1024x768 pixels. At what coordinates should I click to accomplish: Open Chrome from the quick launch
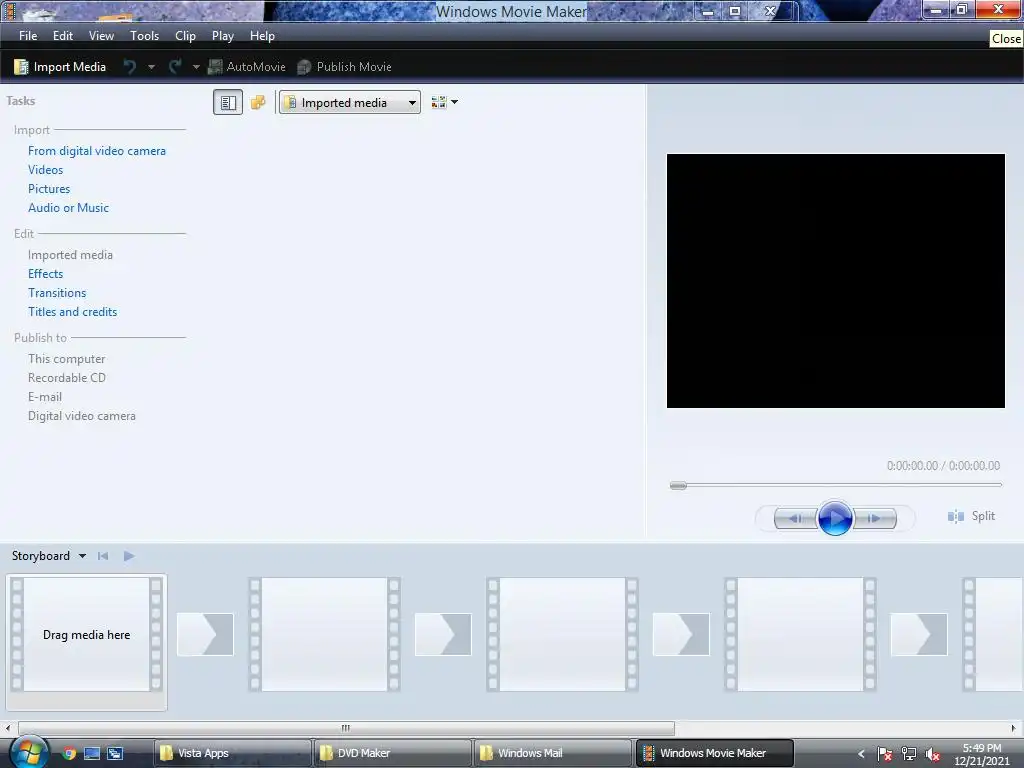pos(69,753)
